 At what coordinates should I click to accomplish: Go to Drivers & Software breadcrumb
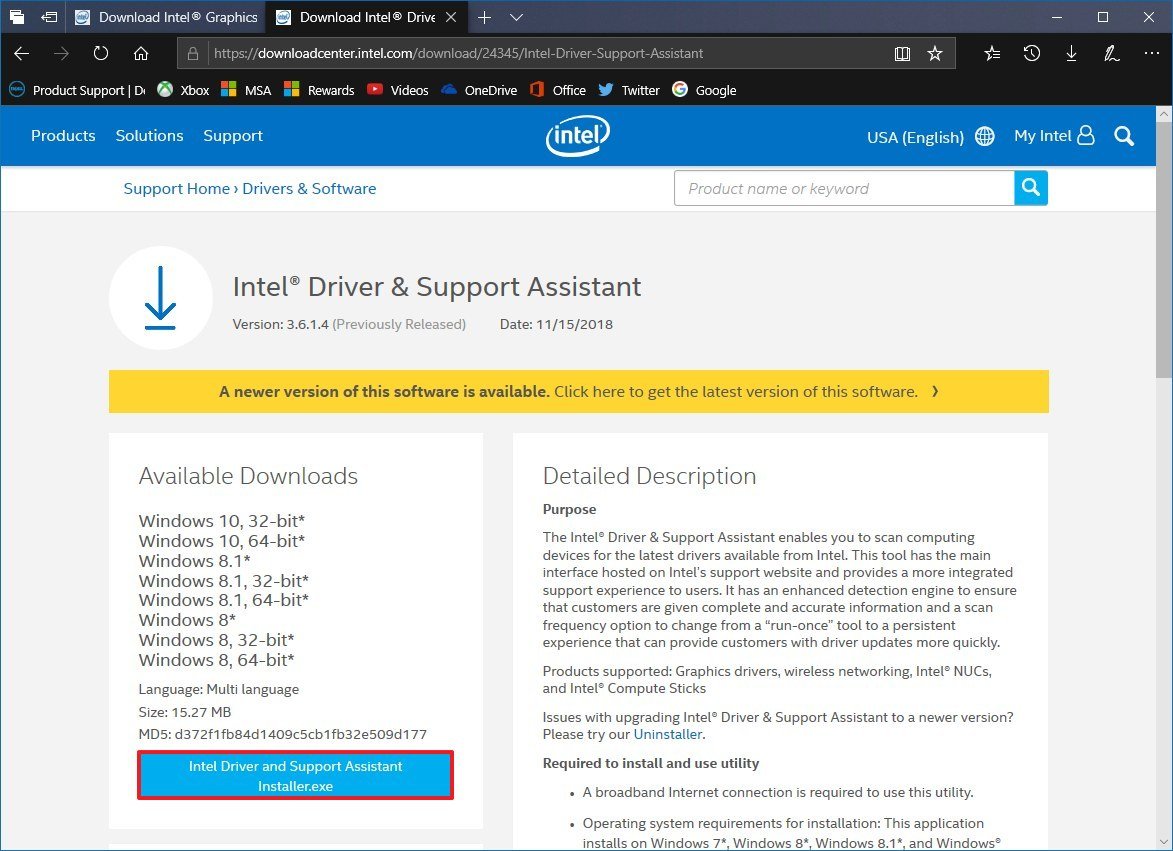coord(309,188)
